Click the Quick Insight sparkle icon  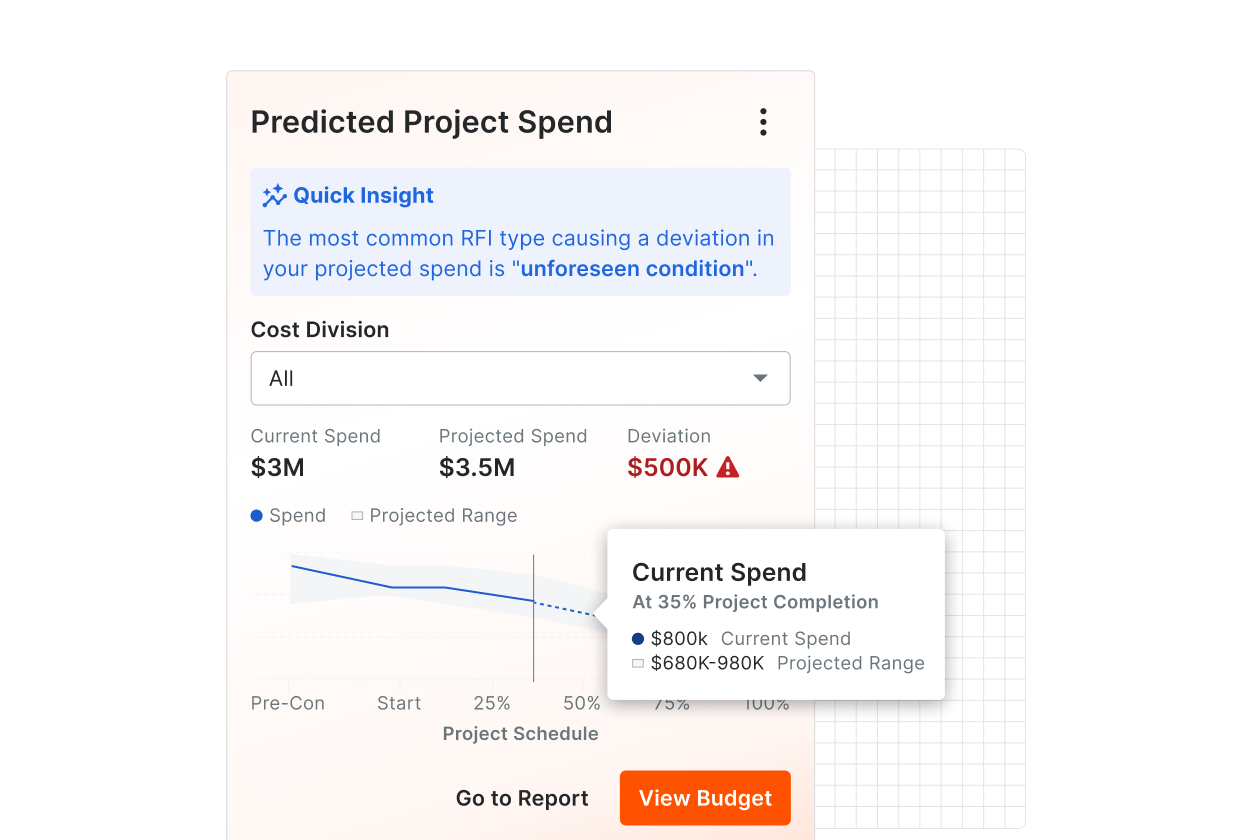click(273, 195)
